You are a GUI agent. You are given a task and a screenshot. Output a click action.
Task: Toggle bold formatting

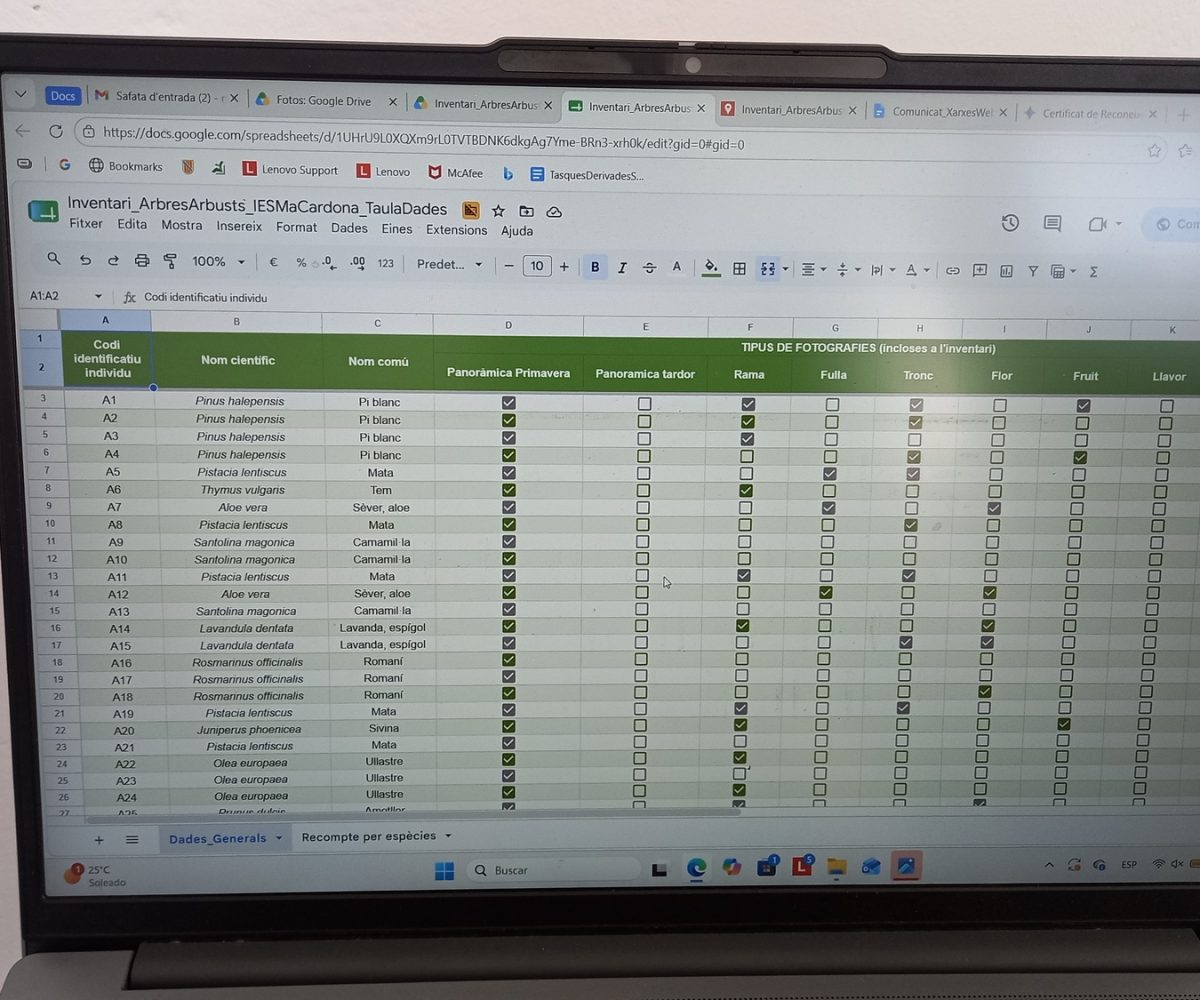coord(595,267)
